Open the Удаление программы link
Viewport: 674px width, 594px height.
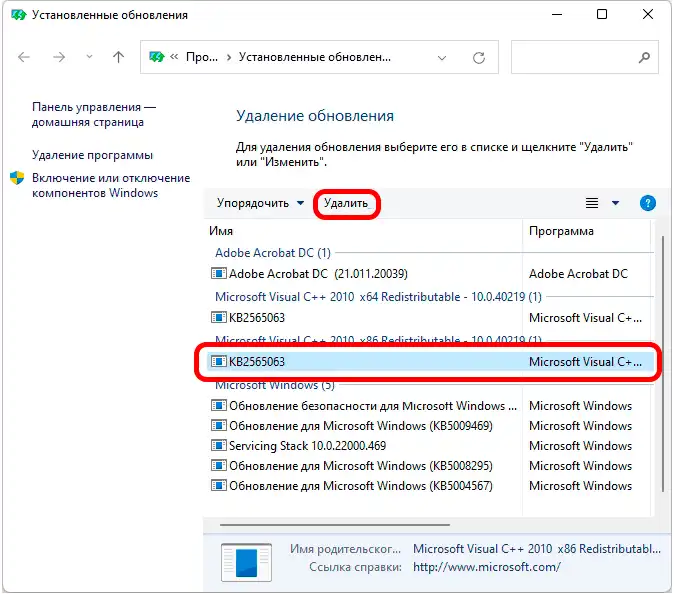click(92, 155)
